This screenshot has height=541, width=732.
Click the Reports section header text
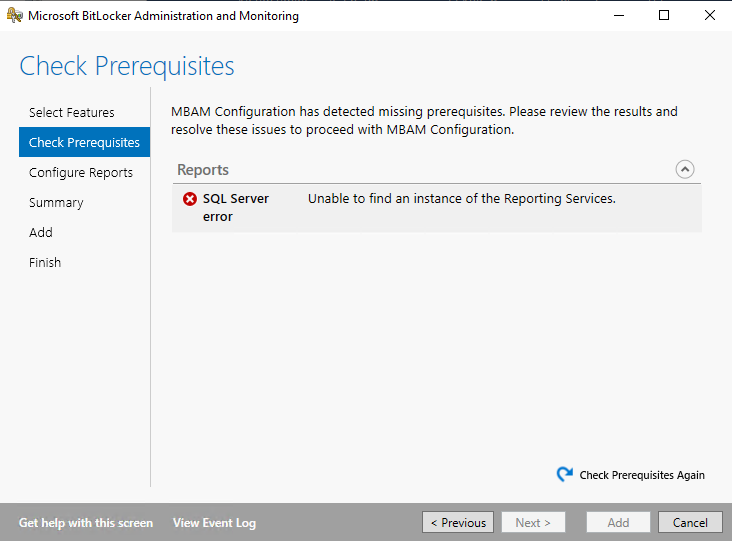click(x=203, y=170)
